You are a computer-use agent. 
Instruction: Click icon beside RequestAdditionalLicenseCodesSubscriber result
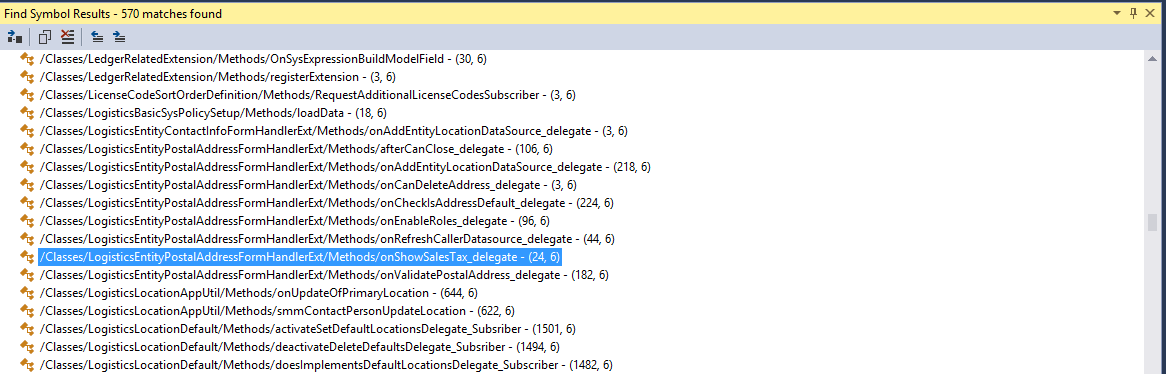(28, 94)
